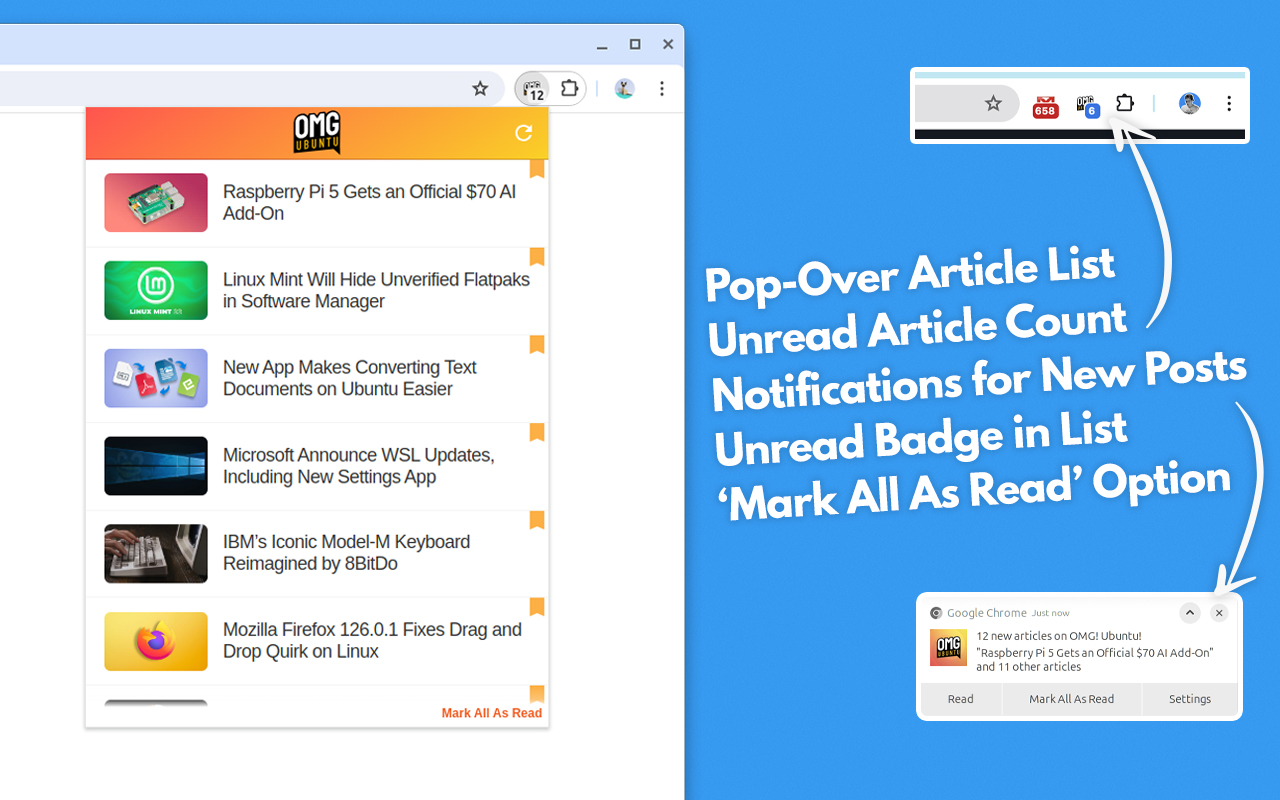Click Mark All As Read notification button
This screenshot has height=800, width=1280.
pyautogui.click(x=1072, y=699)
